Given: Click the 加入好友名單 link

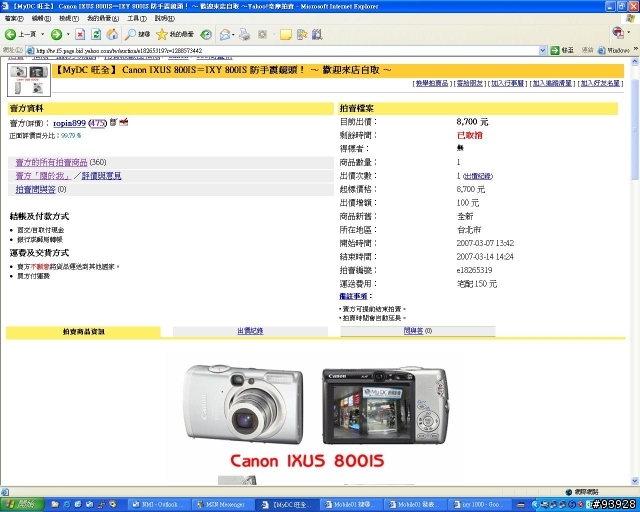Looking at the screenshot, I should [600, 83].
